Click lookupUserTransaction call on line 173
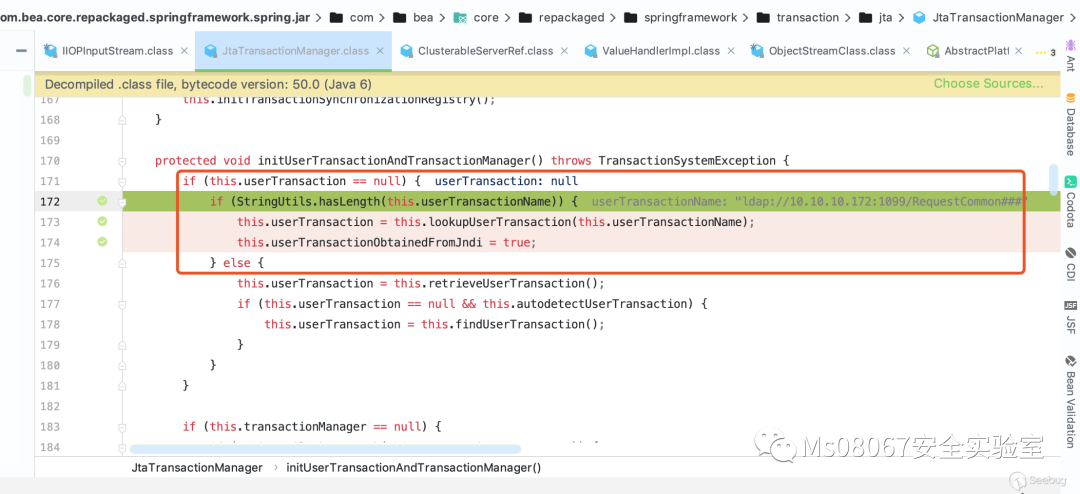This screenshot has width=1080, height=494. pos(501,222)
